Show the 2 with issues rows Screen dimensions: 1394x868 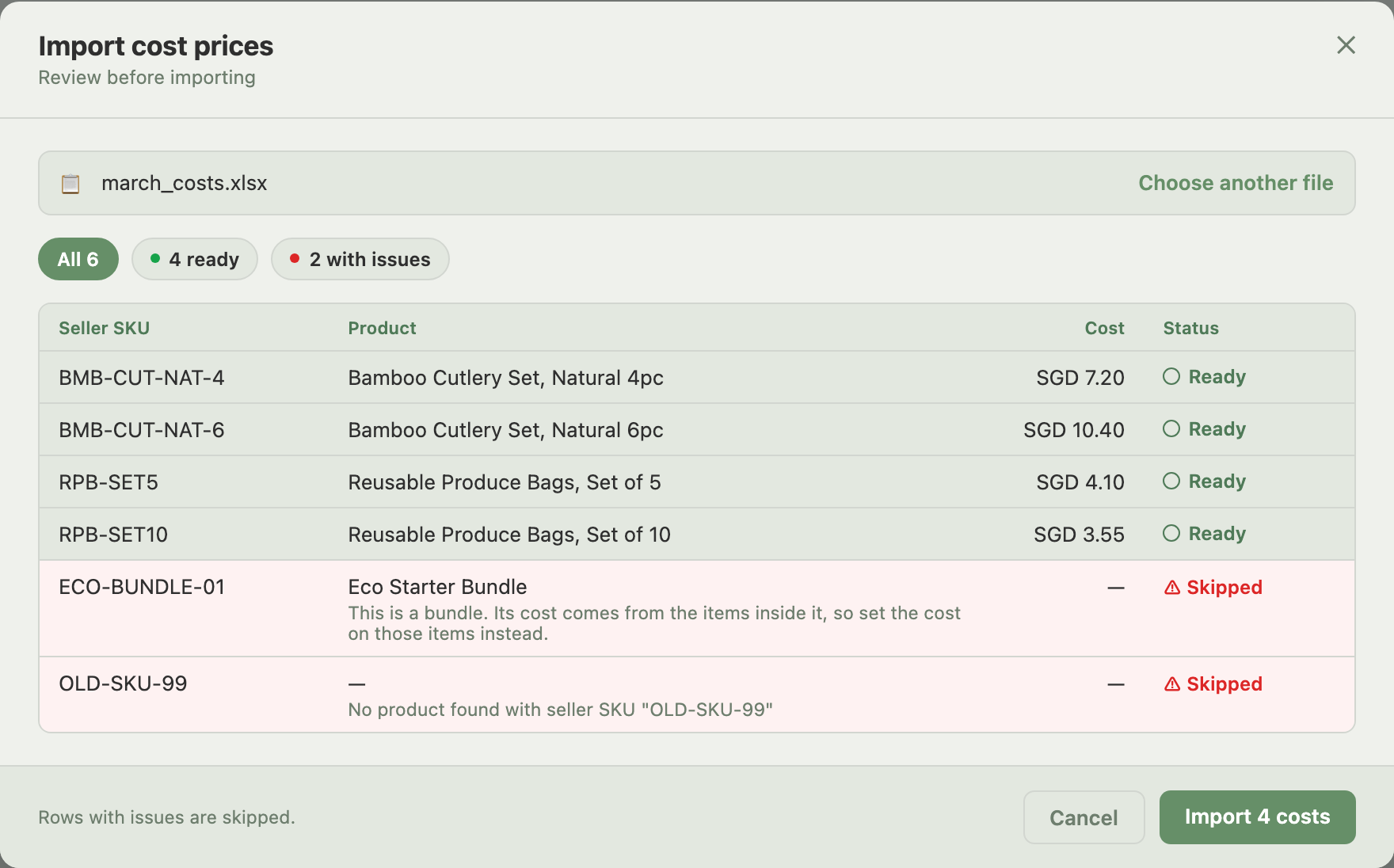(360, 259)
